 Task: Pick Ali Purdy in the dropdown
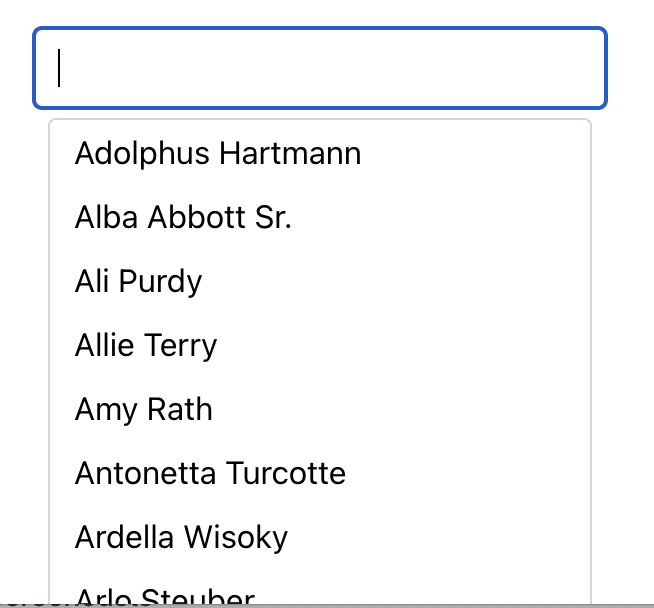tap(138, 282)
